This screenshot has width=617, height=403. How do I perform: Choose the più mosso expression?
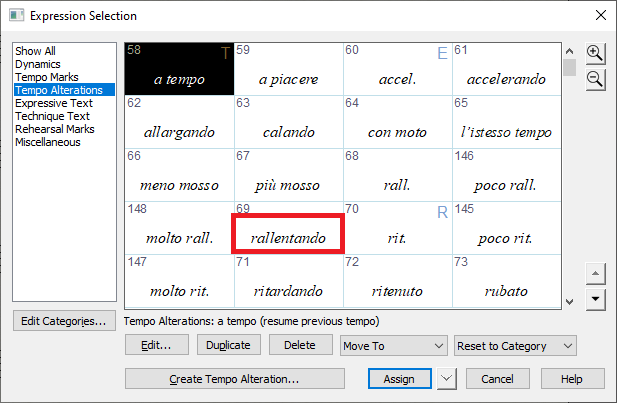click(288, 184)
